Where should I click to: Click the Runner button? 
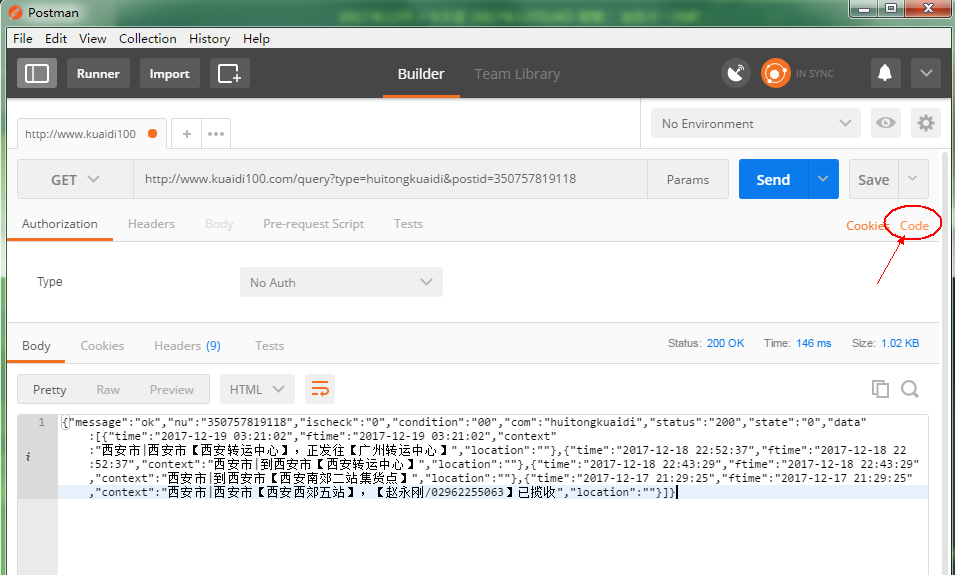click(x=98, y=74)
